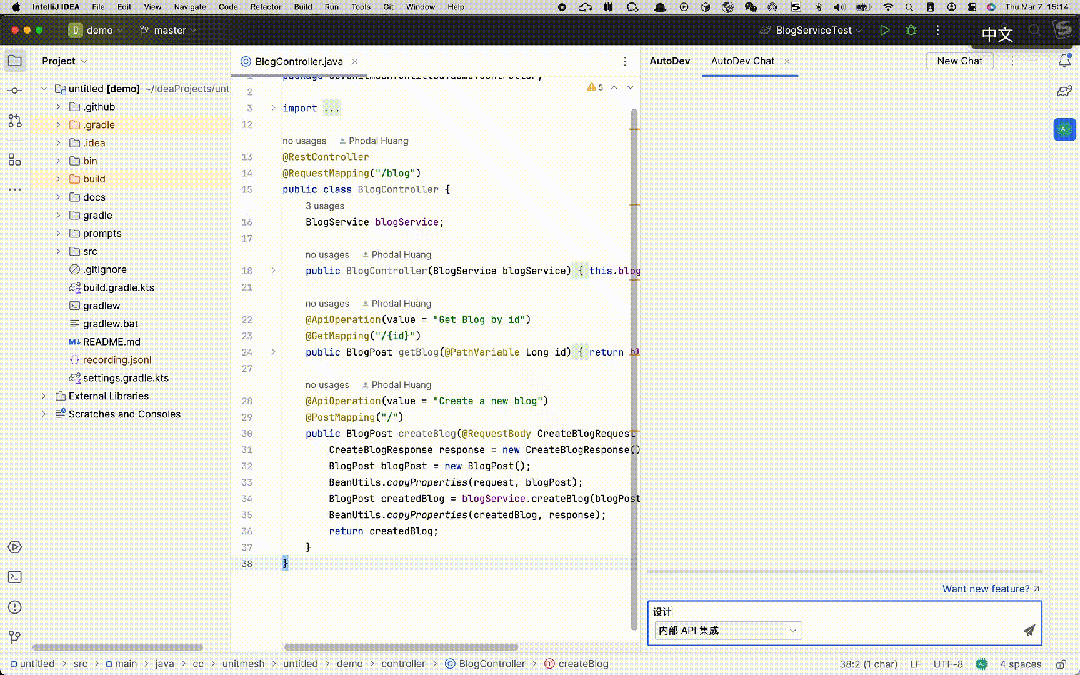Open the blue AutoDev sidebar icon
Image resolution: width=1080 pixels, height=675 pixels.
(1065, 129)
